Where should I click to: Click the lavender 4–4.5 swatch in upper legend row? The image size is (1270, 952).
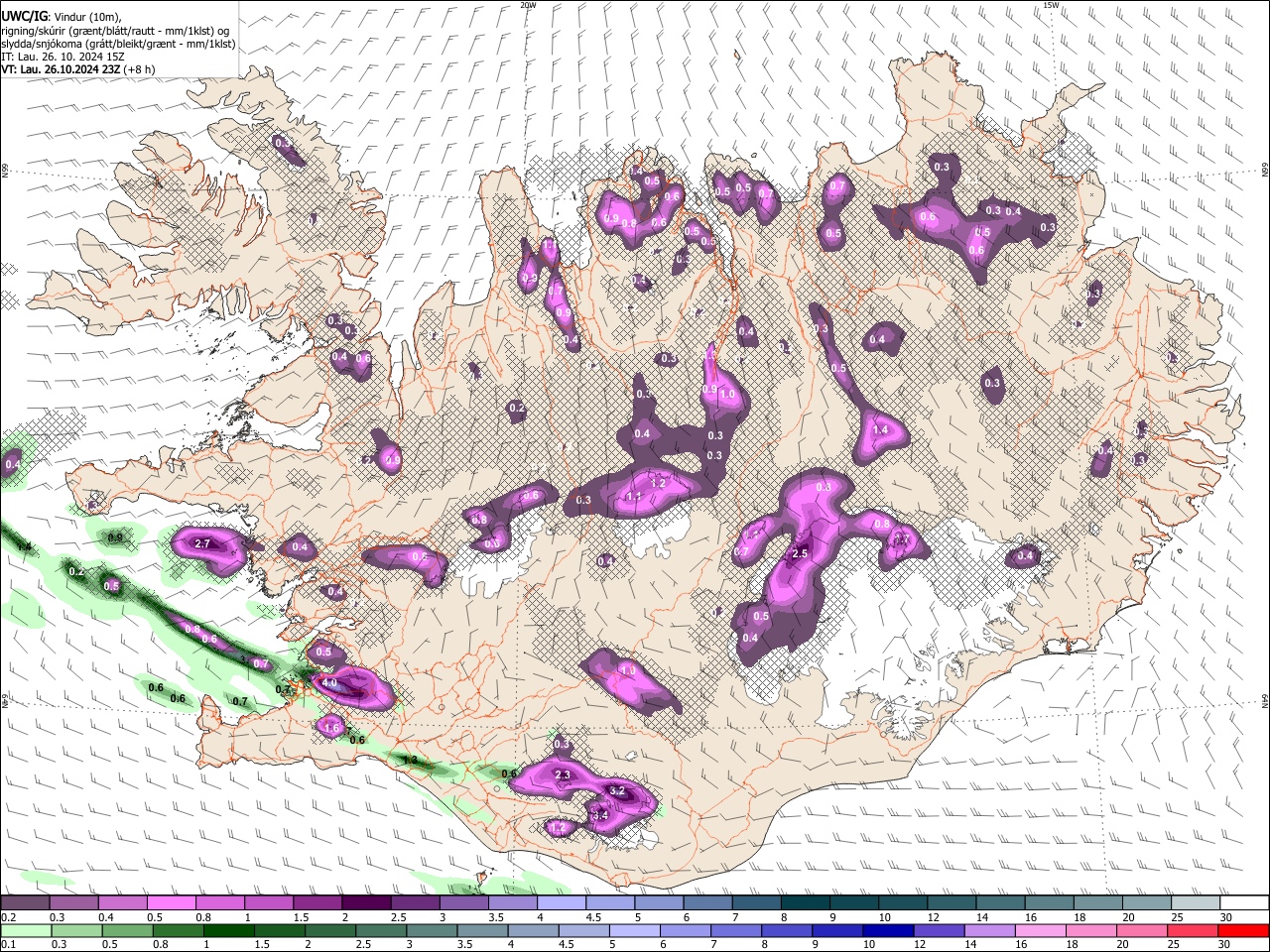(x=562, y=903)
